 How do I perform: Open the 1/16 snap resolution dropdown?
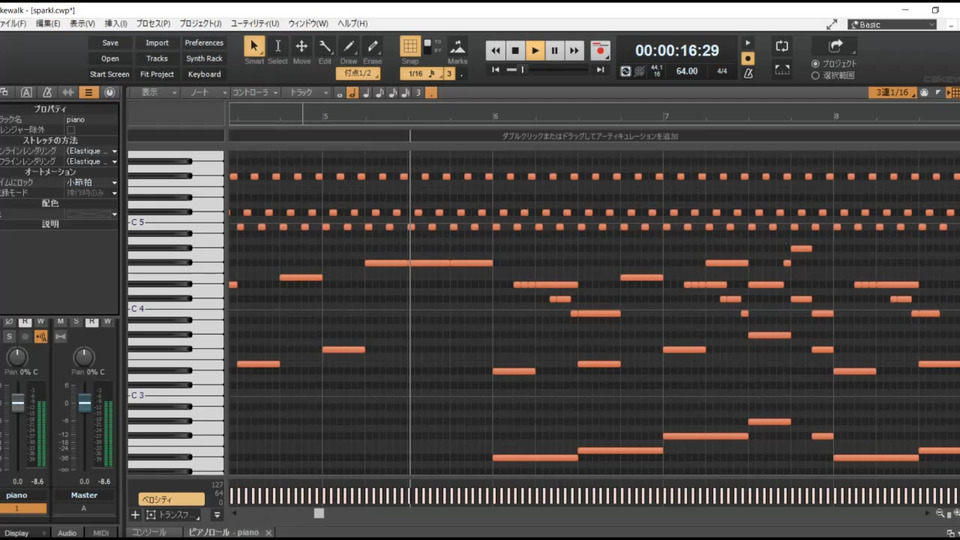pyautogui.click(x=416, y=74)
